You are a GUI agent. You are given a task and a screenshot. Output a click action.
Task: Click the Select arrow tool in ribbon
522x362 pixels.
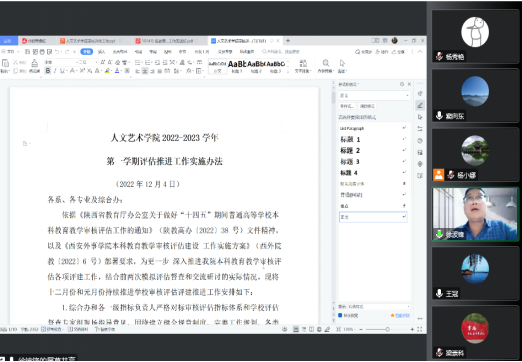pyautogui.click(x=342, y=65)
